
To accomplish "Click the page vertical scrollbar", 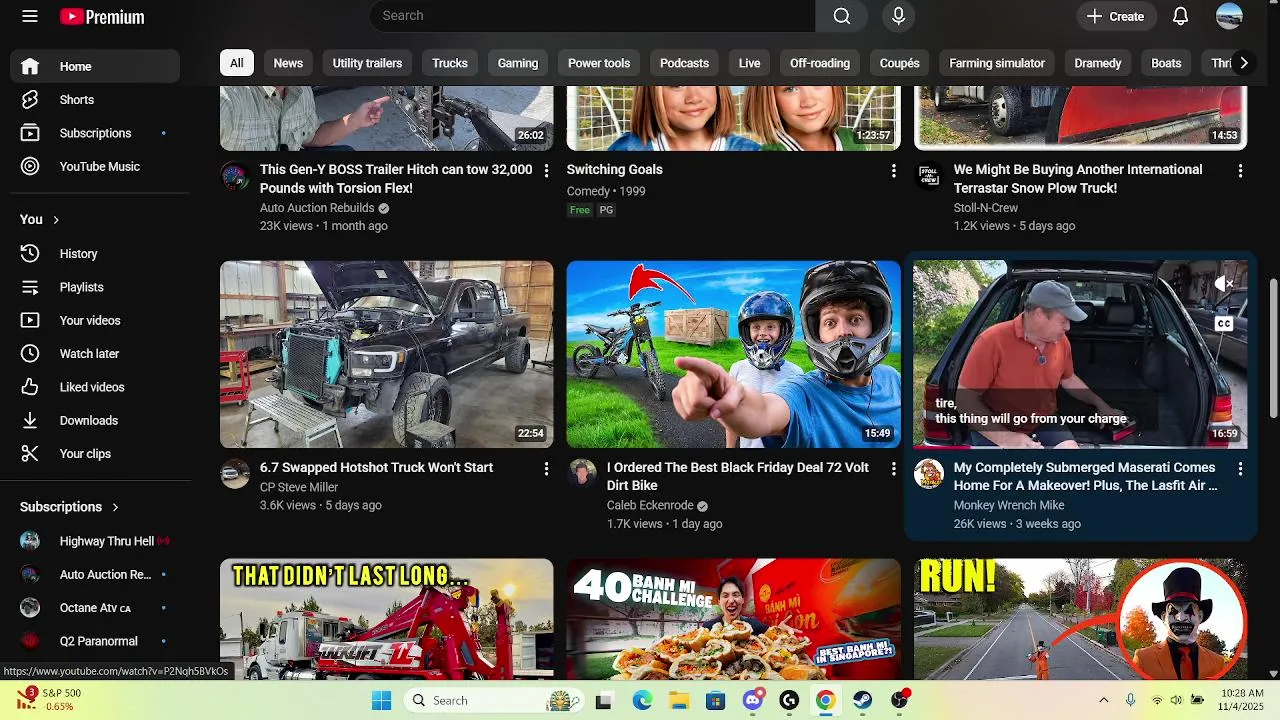I will pyautogui.click(x=1273, y=348).
